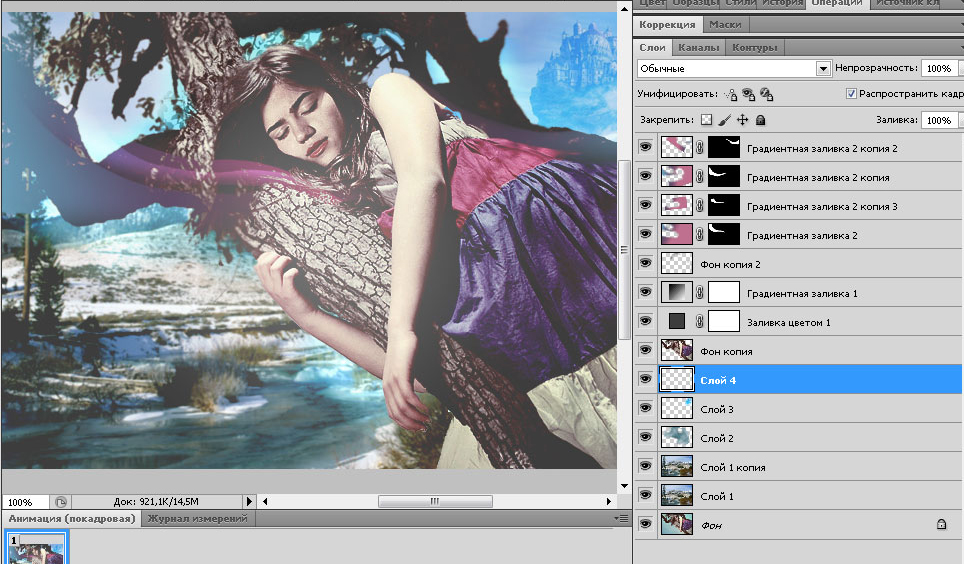Image resolution: width=964 pixels, height=564 pixels.
Task: Open status bar info arrow menu
Action: coord(249,502)
